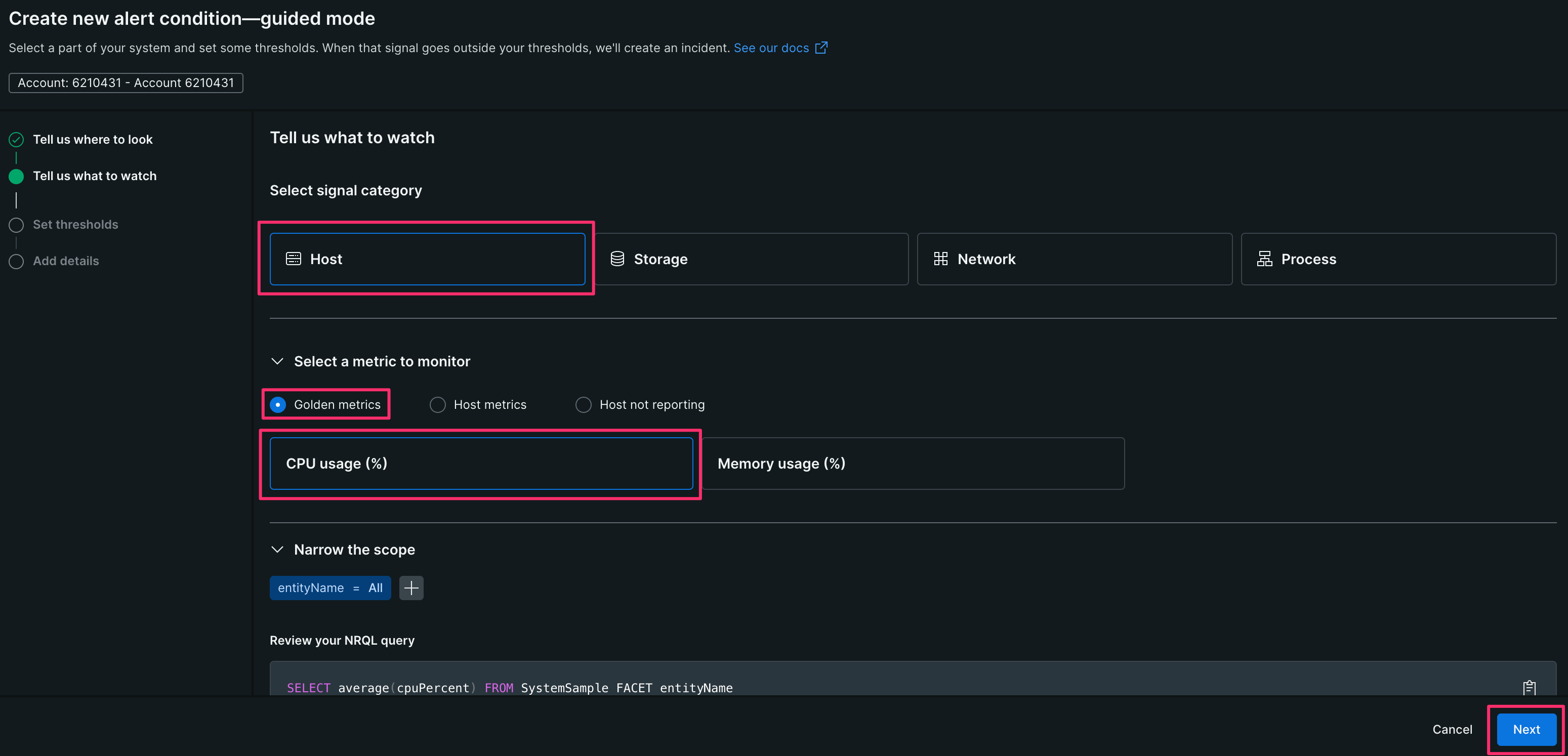Open the entityName = All filter dropdown
The width and height of the screenshot is (1568, 756).
pos(330,587)
